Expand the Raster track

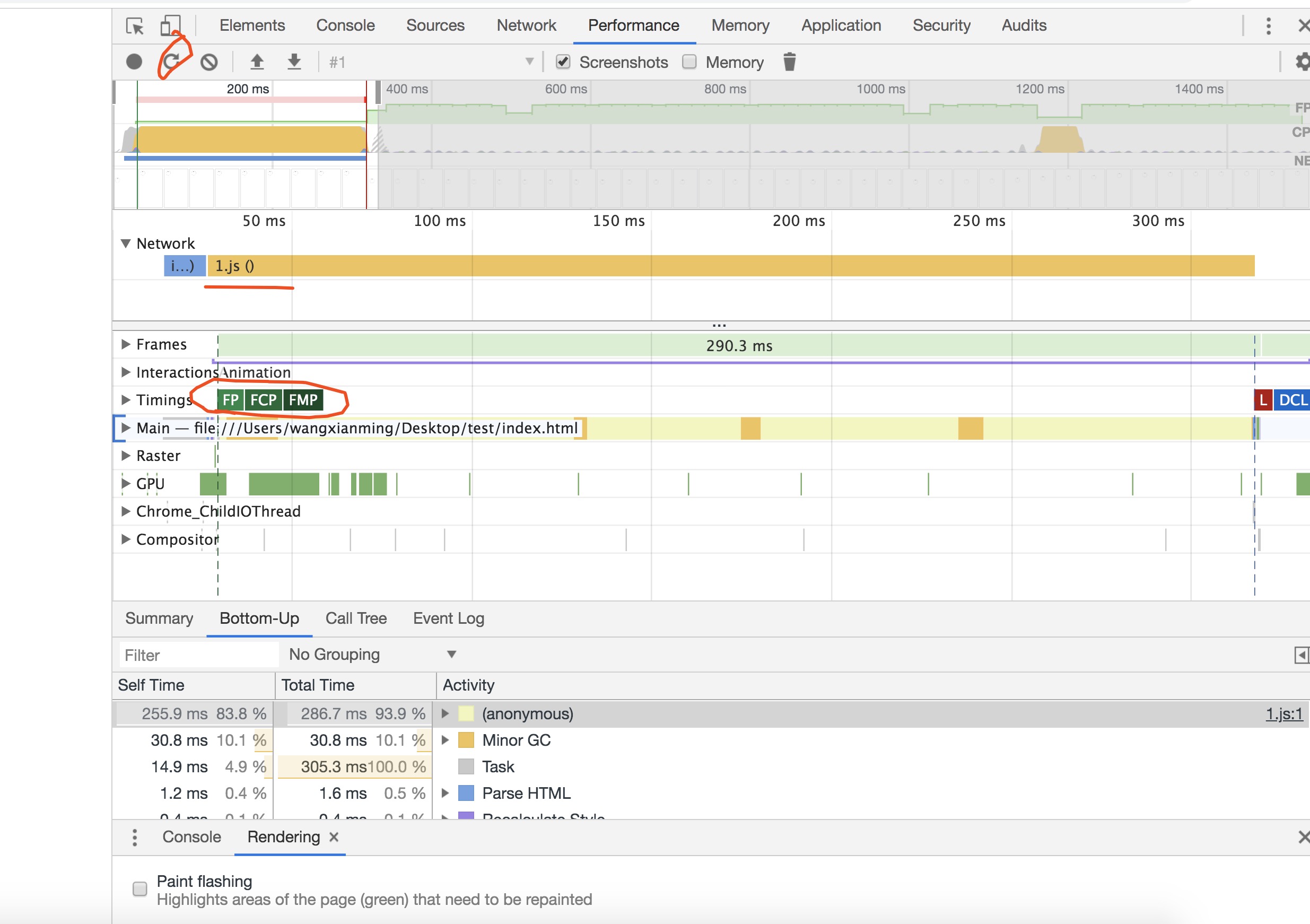pyautogui.click(x=126, y=456)
